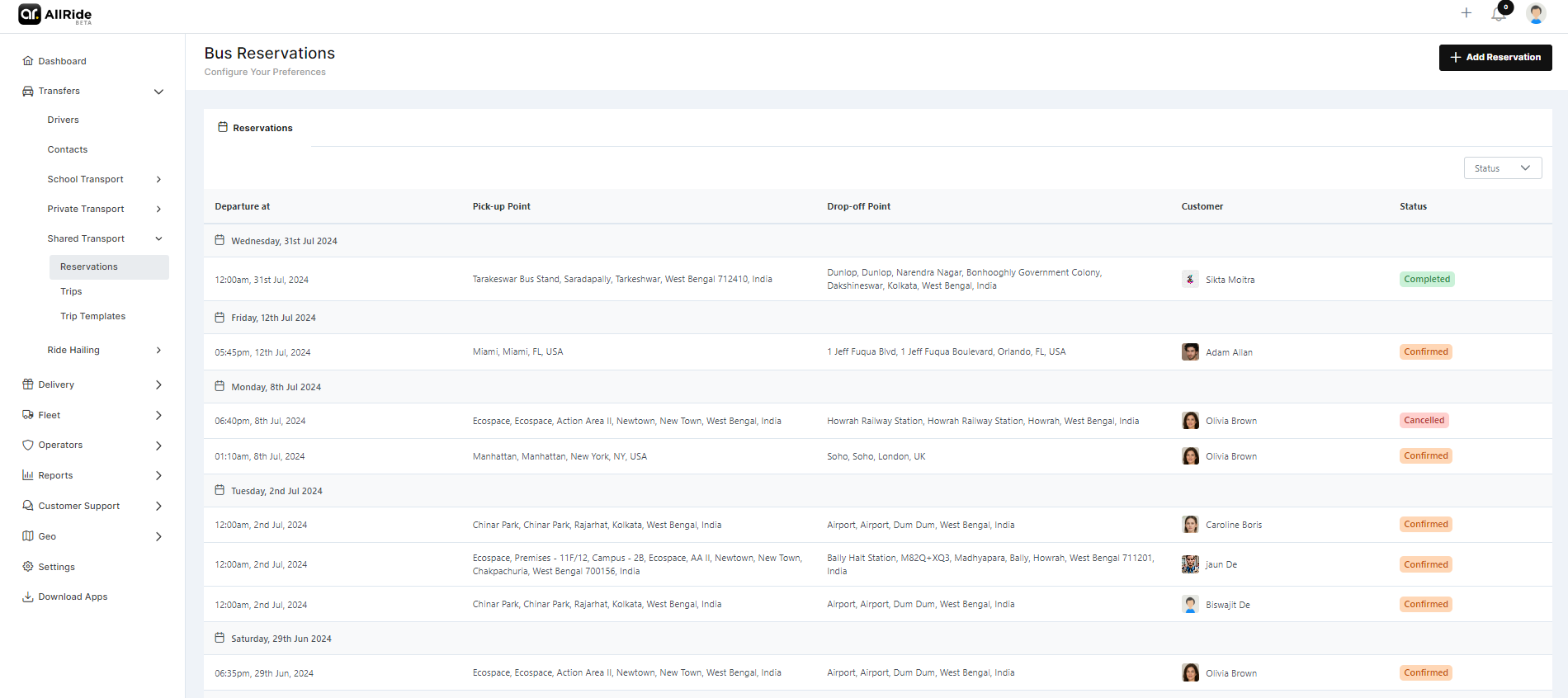Click the Reports chart icon
The image size is (1568, 698).
[x=28, y=475]
